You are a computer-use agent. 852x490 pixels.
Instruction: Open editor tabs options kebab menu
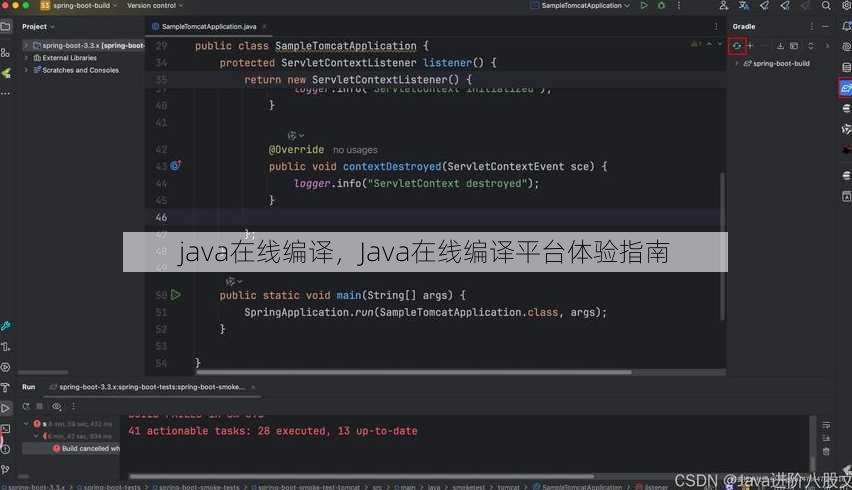tap(716, 27)
